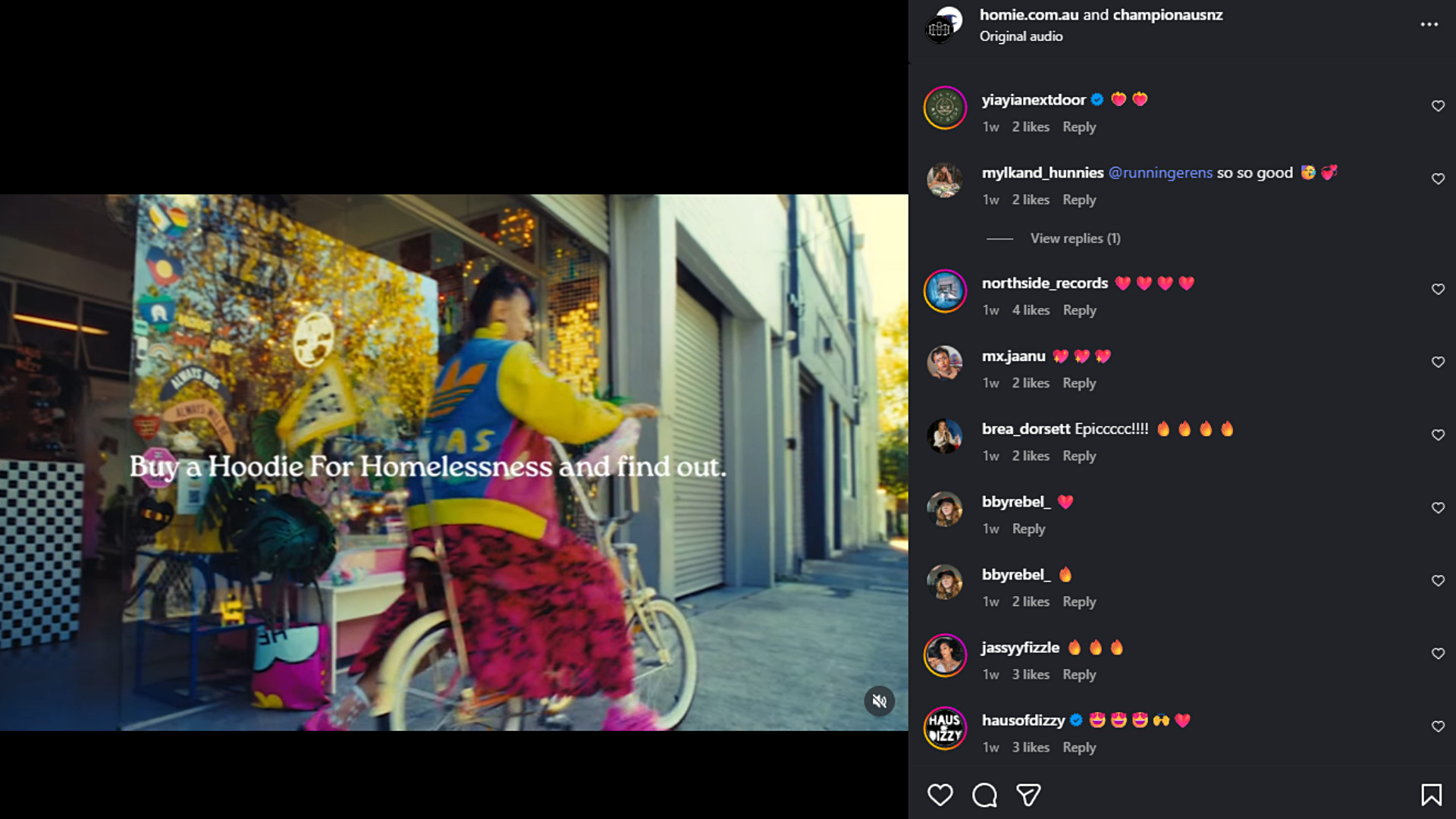Image resolution: width=1456 pixels, height=819 pixels.
Task: View 2 likes on mylkand_hunnies' comment
Action: pyautogui.click(x=1030, y=199)
